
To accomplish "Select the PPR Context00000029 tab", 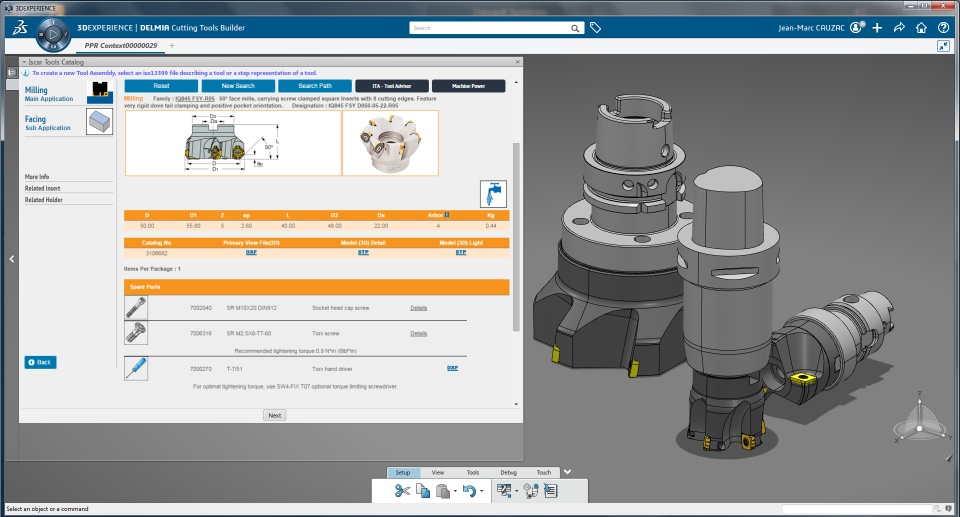I will click(x=121, y=45).
